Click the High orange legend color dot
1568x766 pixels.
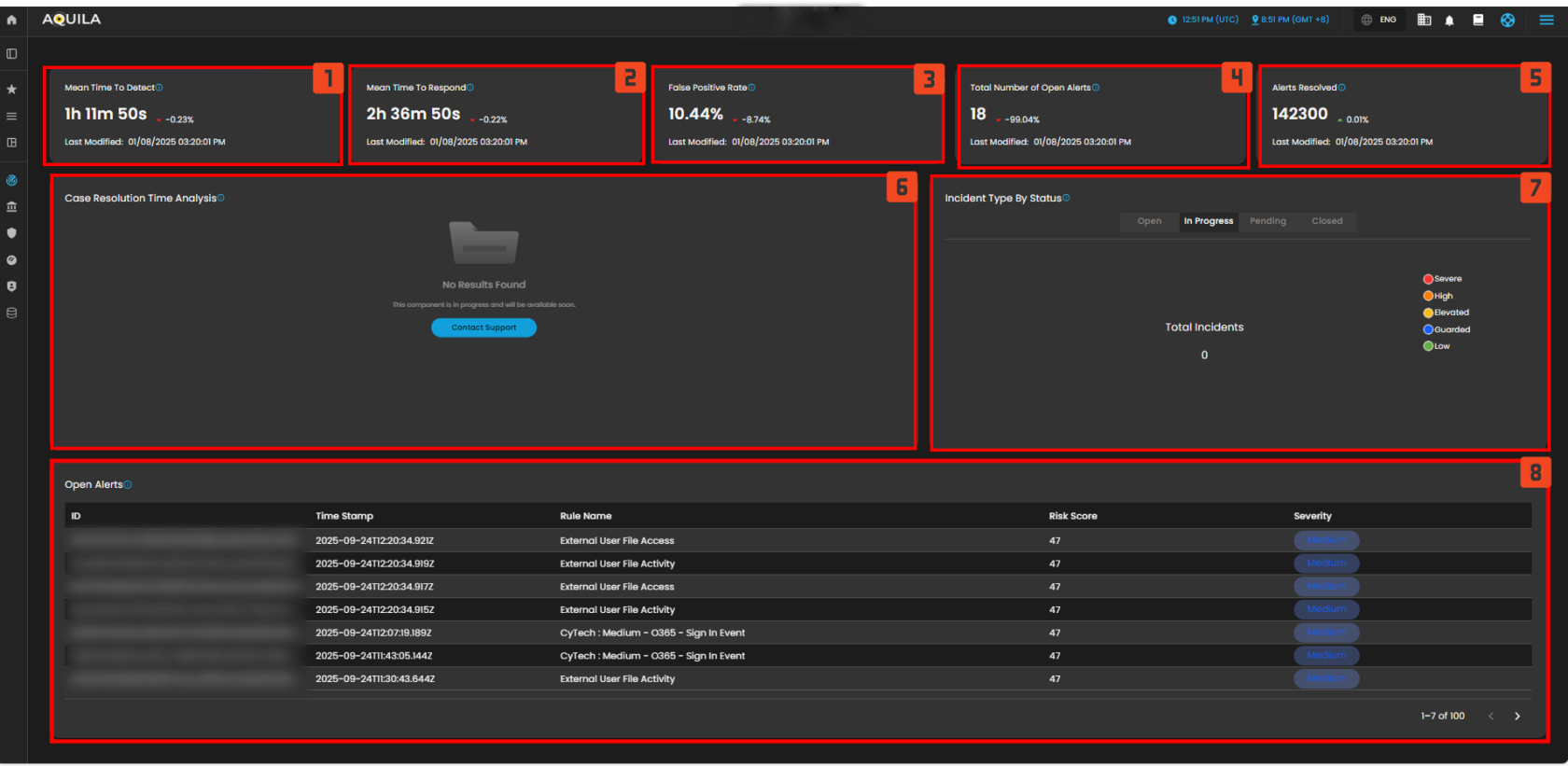tap(1428, 296)
